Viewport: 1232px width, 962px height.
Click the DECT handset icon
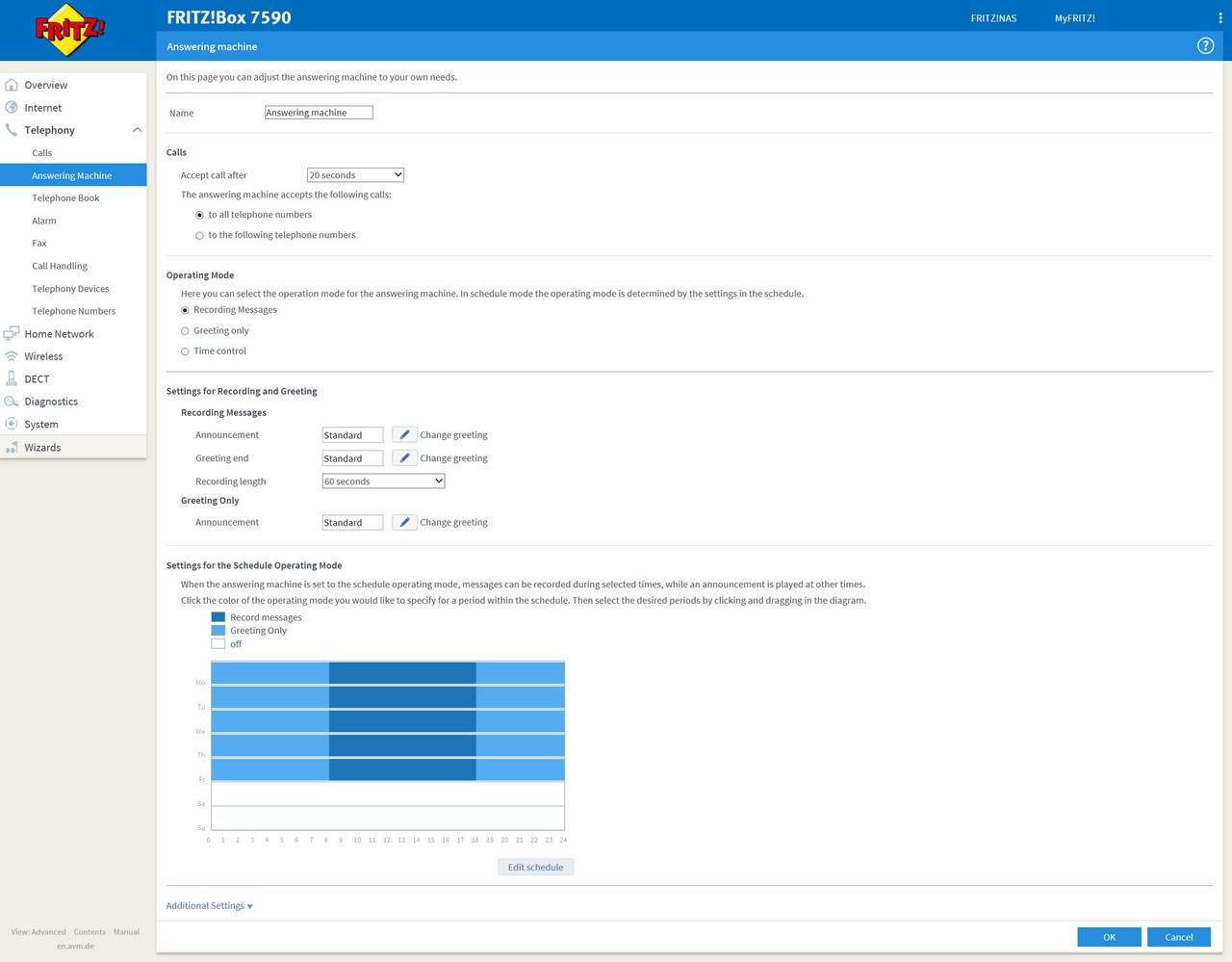tap(12, 378)
